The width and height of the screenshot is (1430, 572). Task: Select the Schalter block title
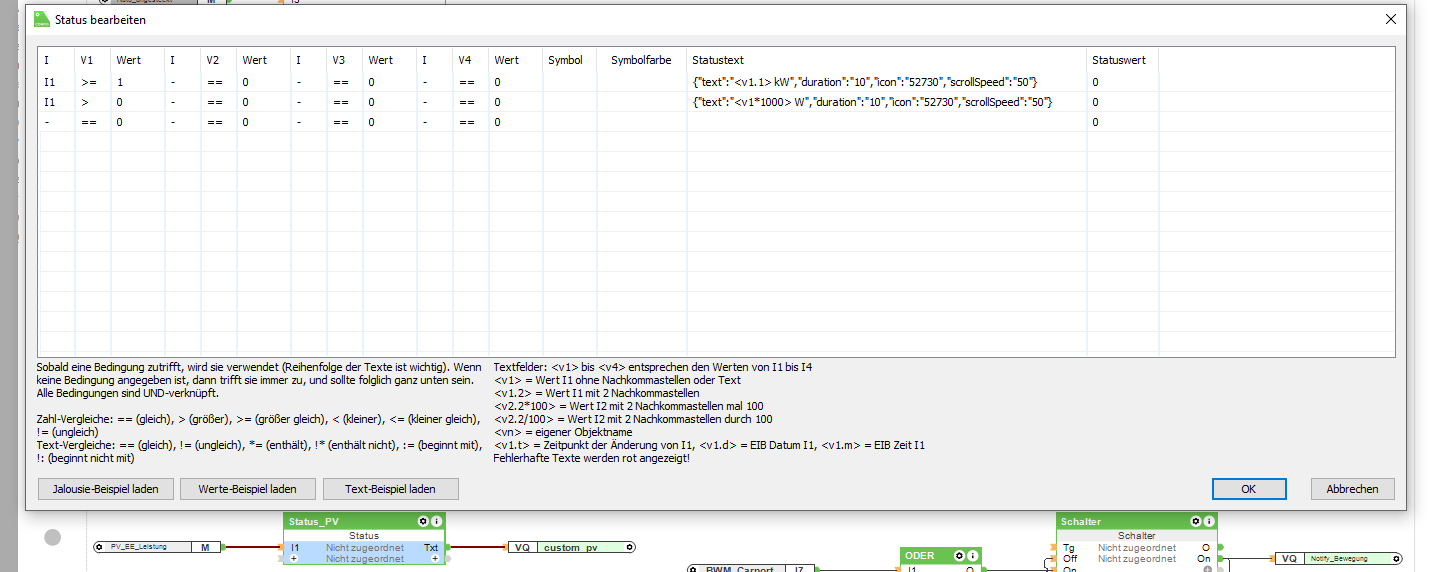click(x=1080, y=521)
